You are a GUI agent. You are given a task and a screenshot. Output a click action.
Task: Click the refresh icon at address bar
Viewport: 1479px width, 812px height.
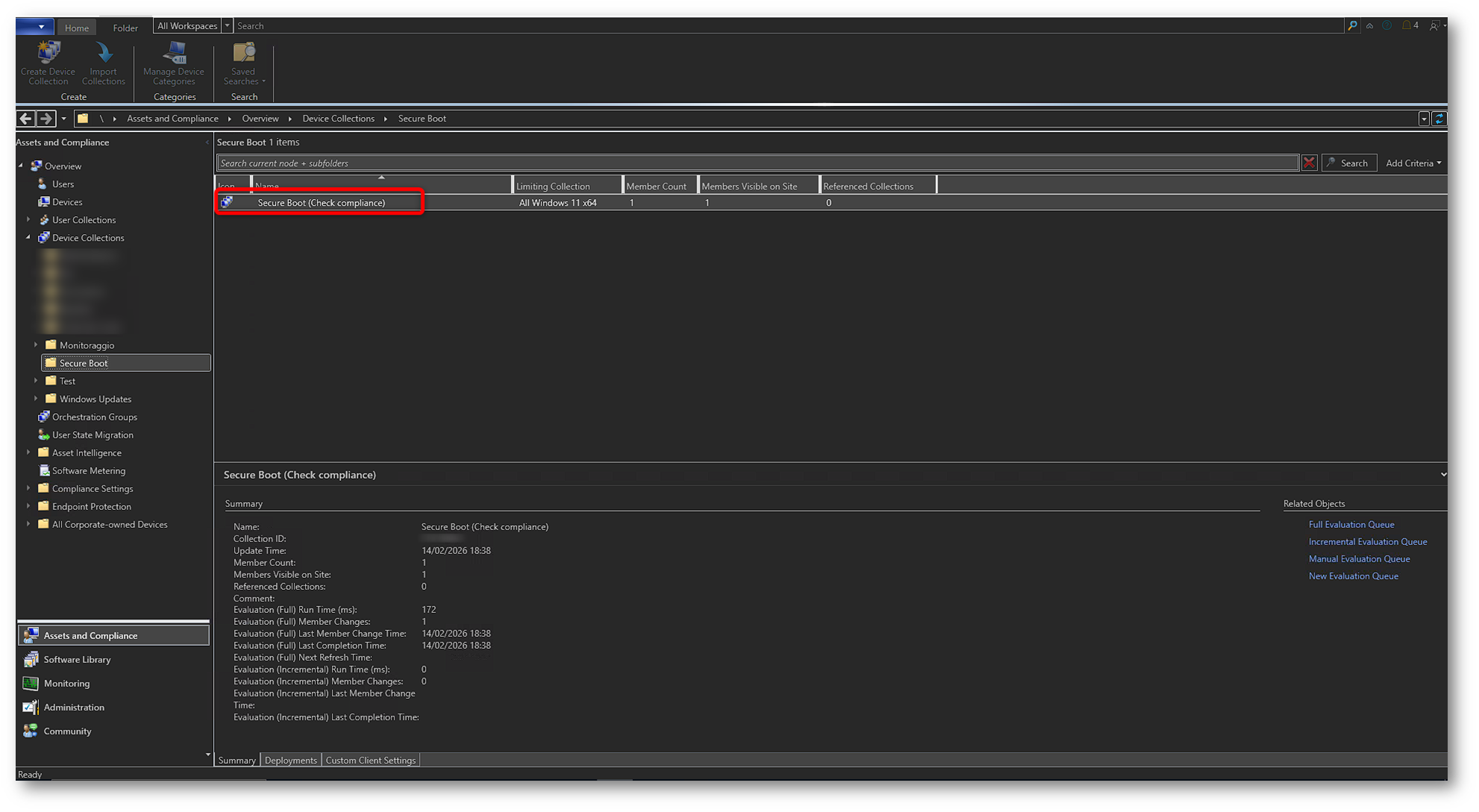coord(1439,119)
